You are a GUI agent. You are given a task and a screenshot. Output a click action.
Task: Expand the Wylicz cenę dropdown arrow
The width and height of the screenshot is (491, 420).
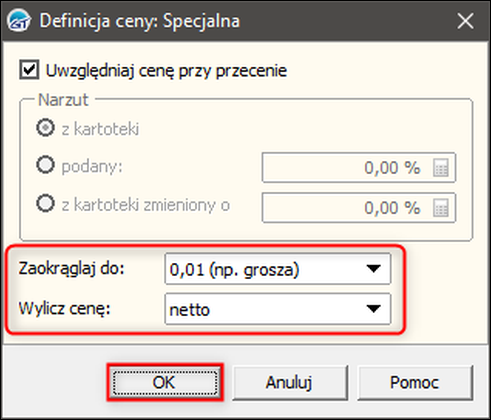coord(373,309)
